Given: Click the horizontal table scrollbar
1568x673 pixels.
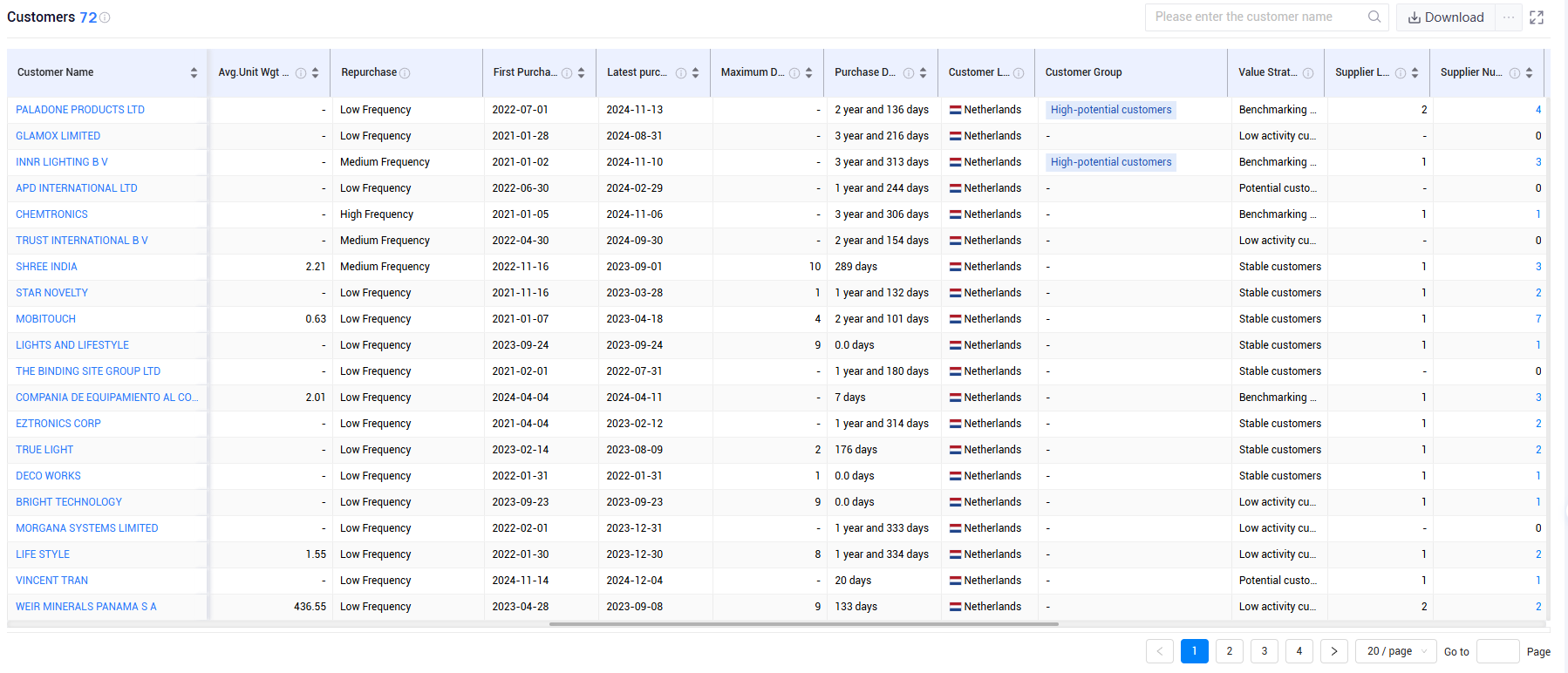Looking at the screenshot, I should tap(803, 624).
